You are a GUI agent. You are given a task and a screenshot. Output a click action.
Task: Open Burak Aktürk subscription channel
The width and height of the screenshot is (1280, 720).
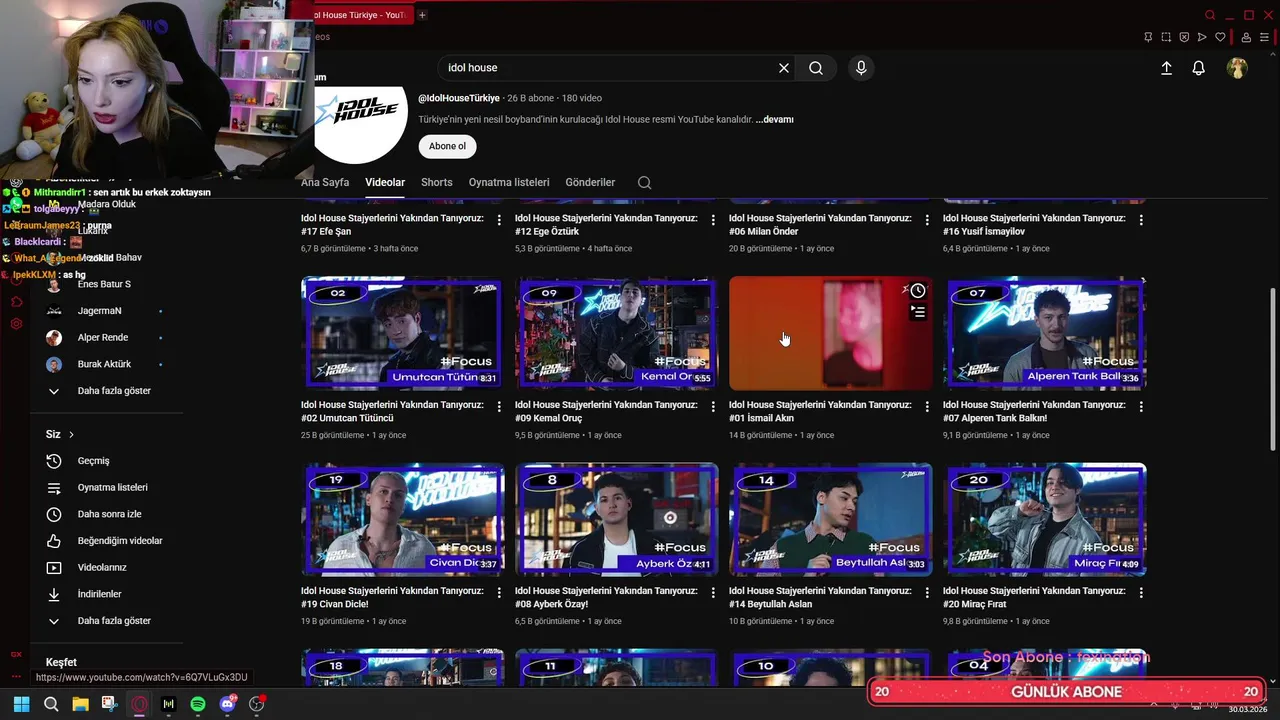pyautogui.click(x=104, y=364)
